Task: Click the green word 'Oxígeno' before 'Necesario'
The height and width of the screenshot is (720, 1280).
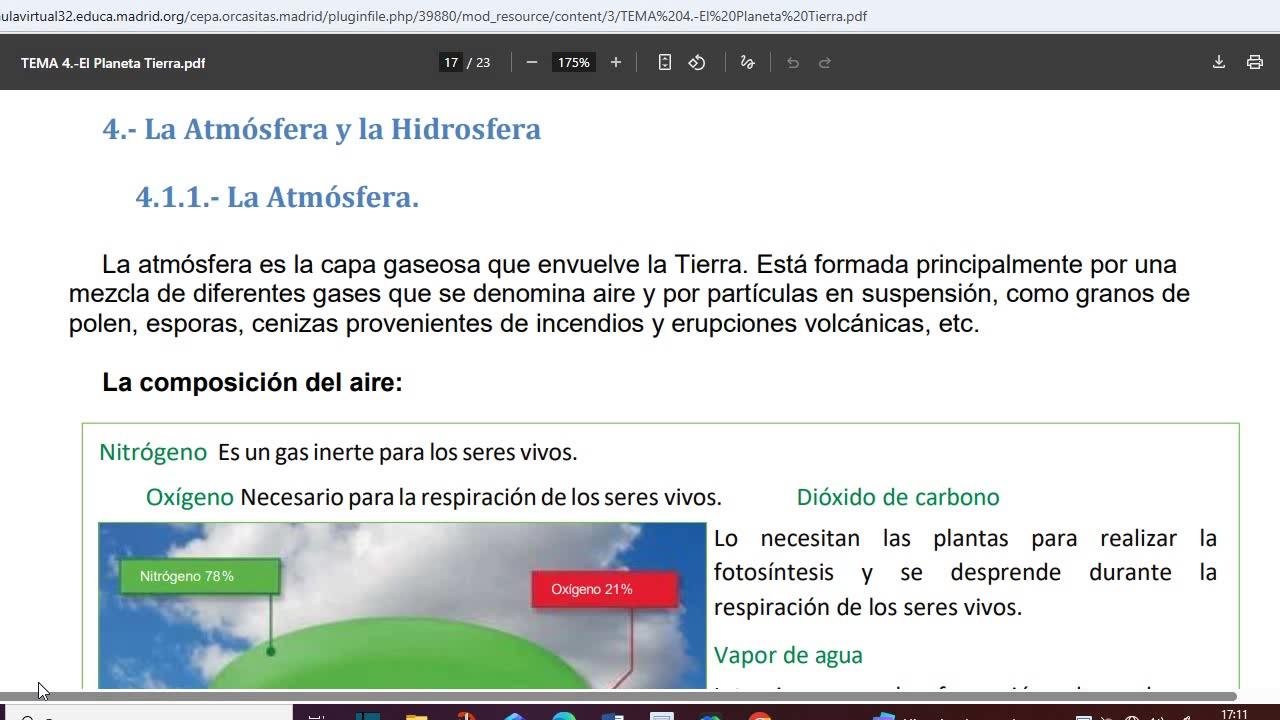Action: [x=190, y=497]
